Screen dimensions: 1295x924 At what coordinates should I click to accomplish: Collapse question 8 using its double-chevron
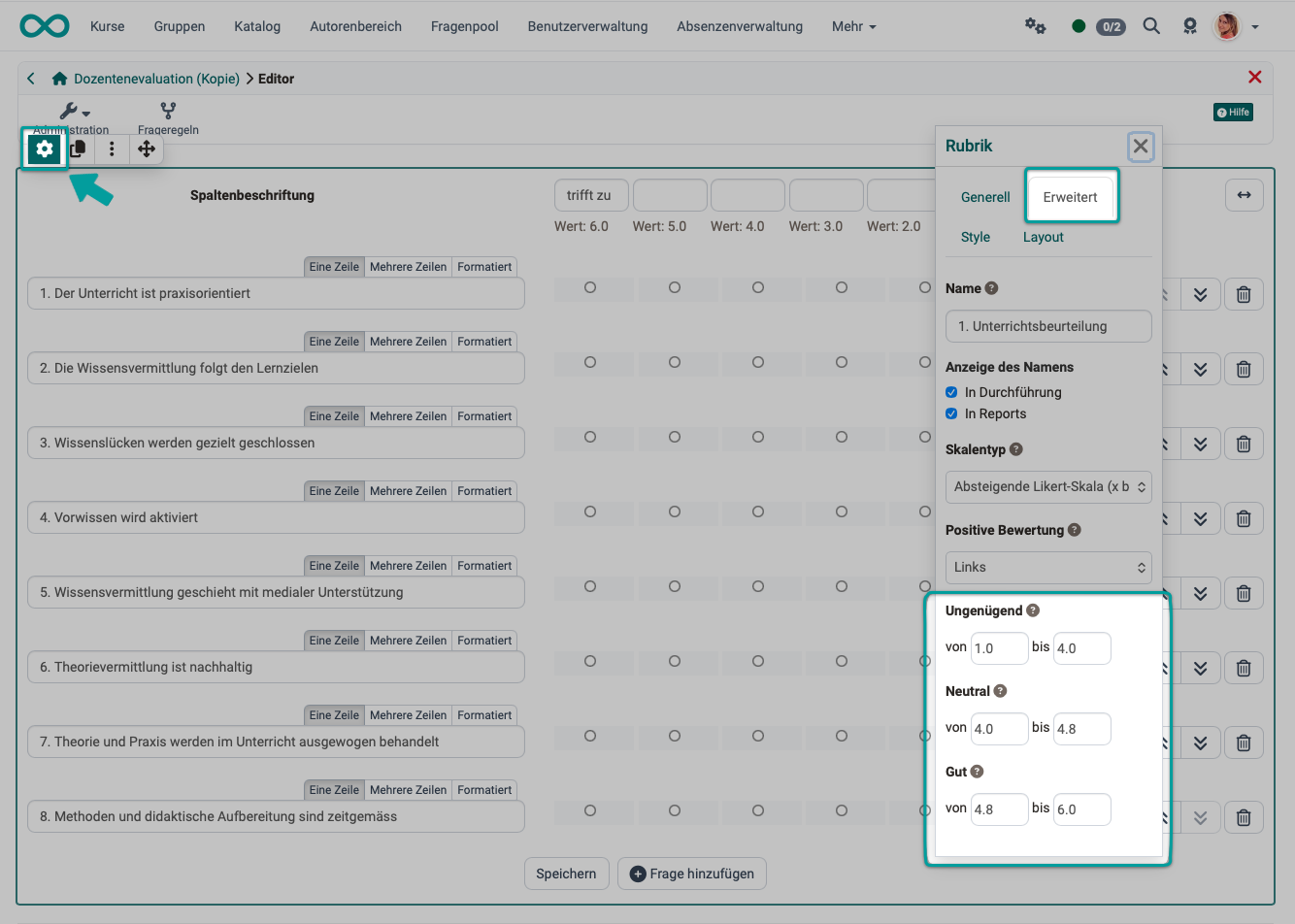coord(1201,817)
